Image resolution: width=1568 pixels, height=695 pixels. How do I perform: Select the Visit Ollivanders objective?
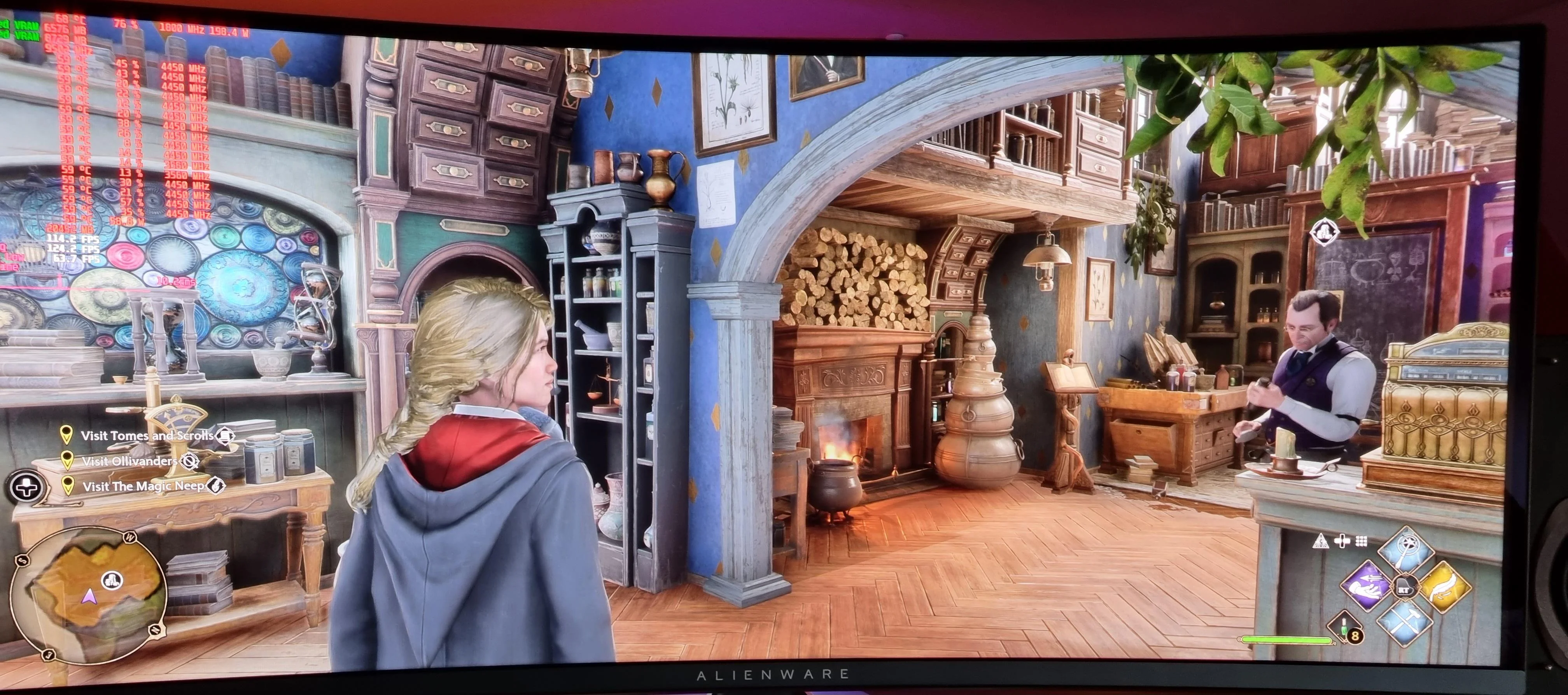point(129,461)
